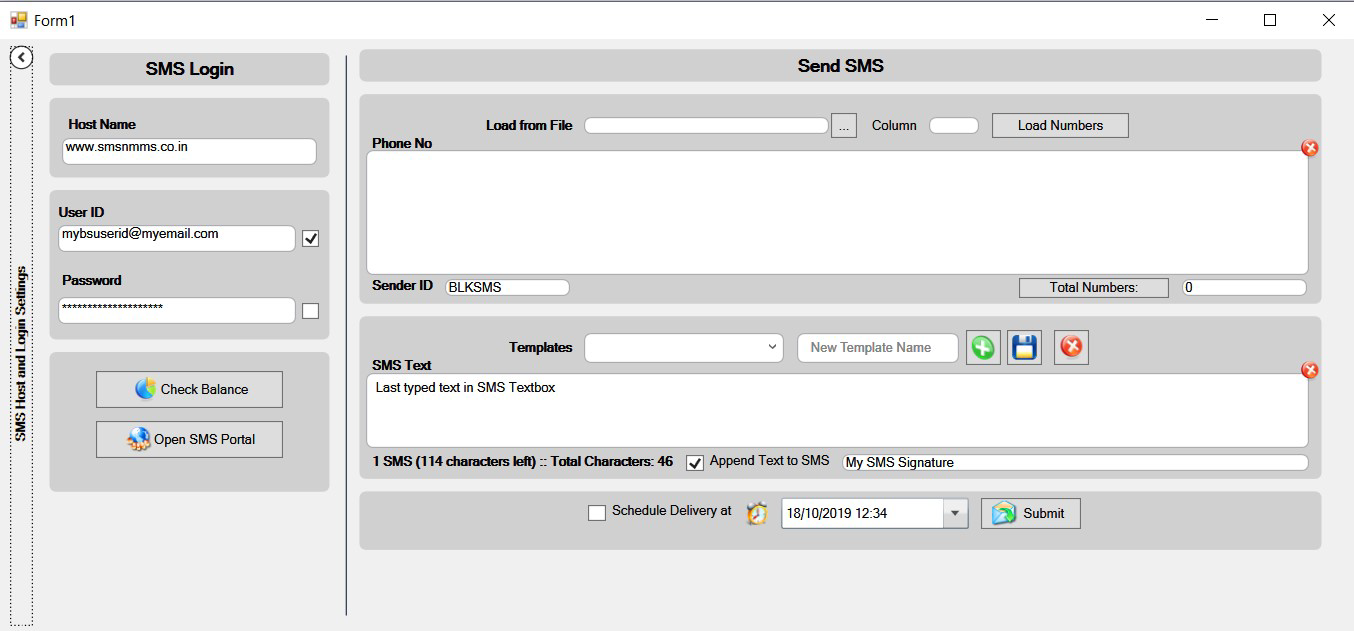This screenshot has height=631, width=1354.
Task: Open the Templates dropdown
Action: 683,347
